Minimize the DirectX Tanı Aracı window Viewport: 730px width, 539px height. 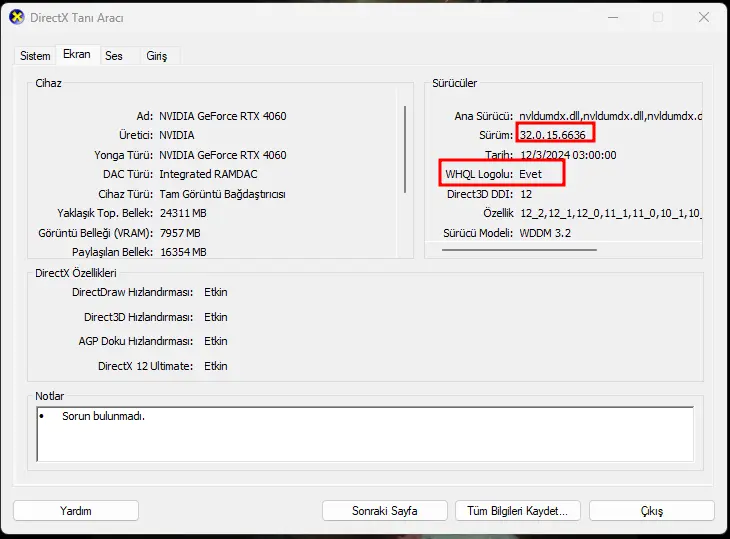[613, 18]
